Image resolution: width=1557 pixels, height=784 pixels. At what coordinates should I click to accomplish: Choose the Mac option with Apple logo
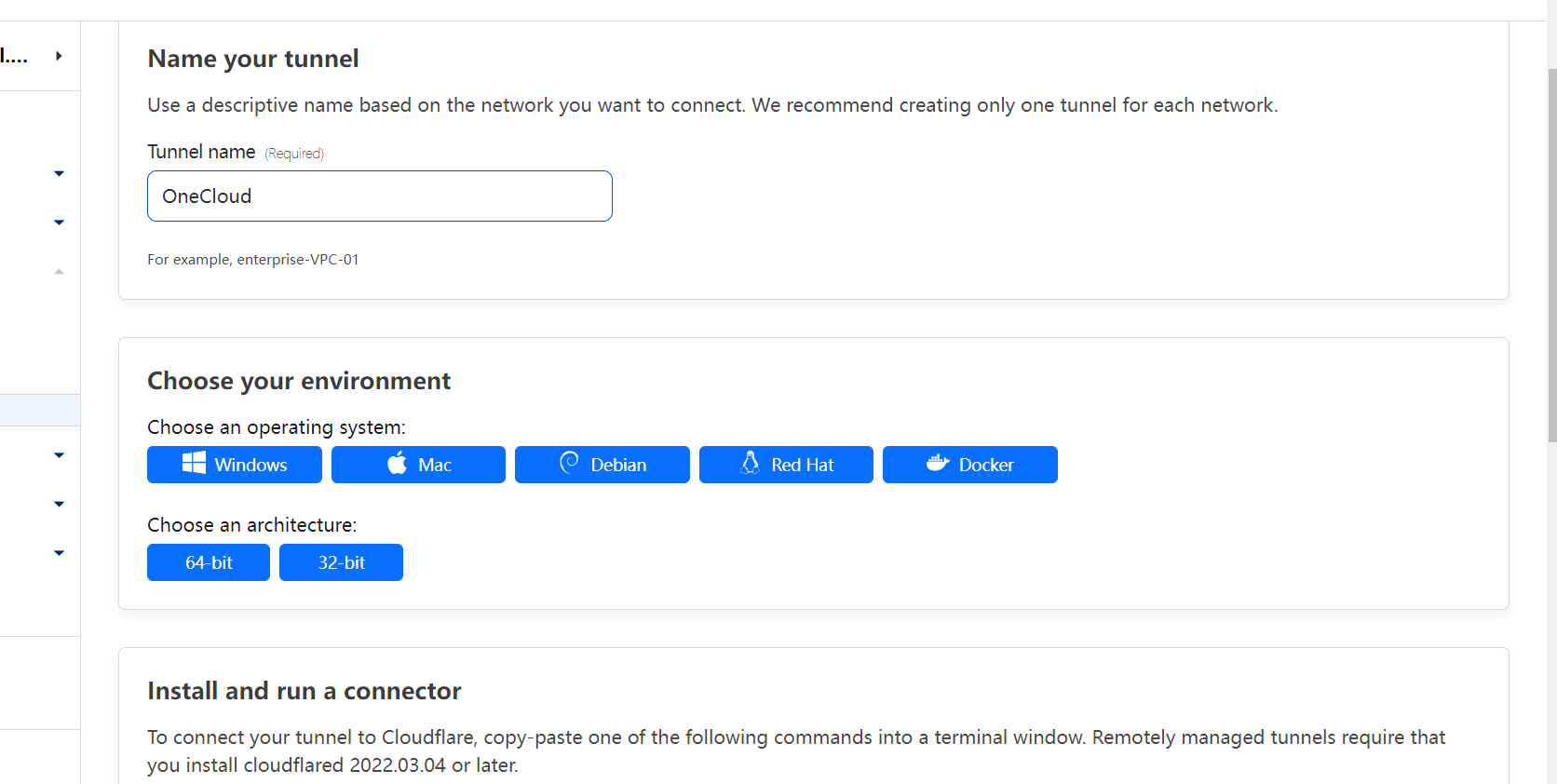point(418,465)
